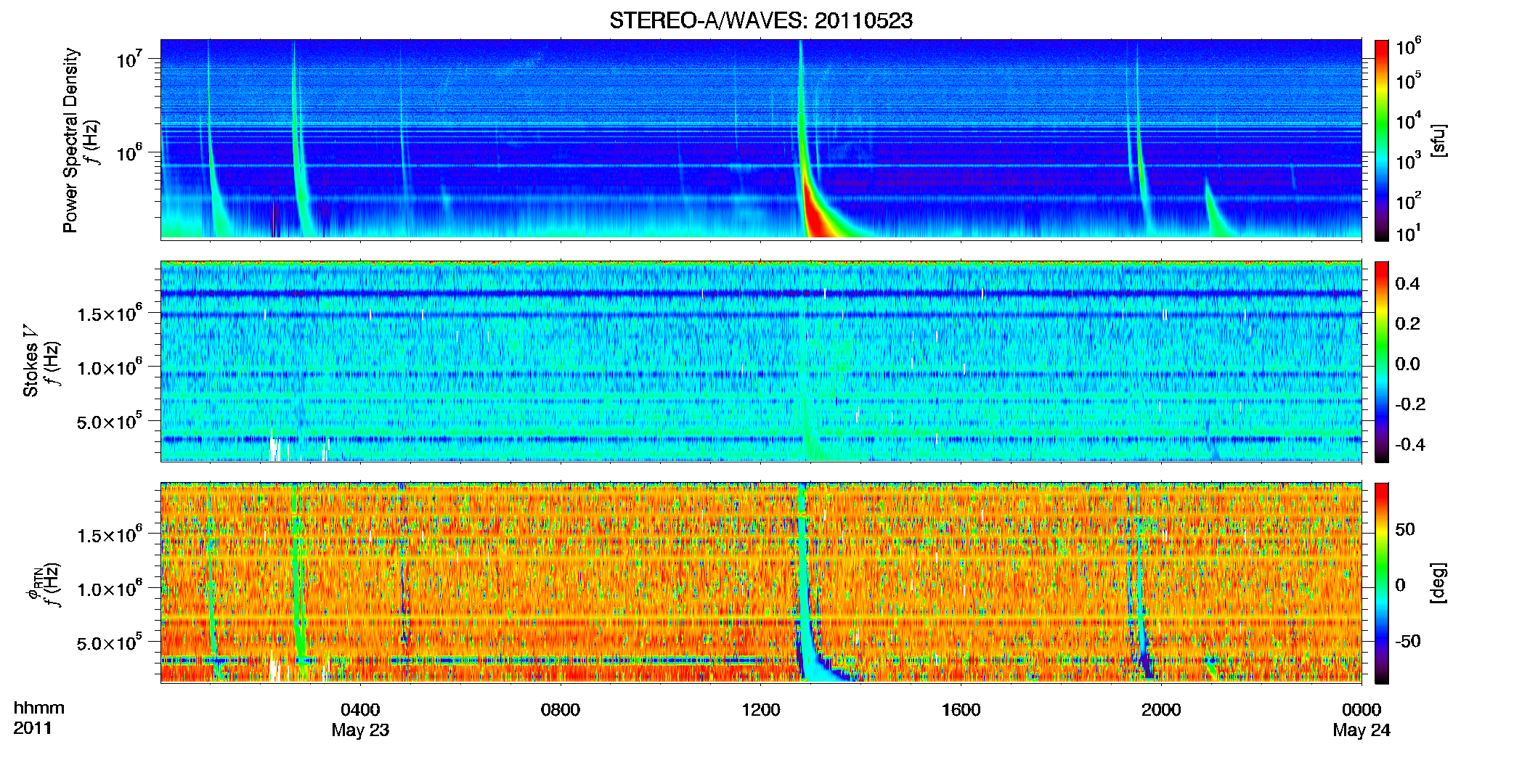Image resolution: width=1522 pixels, height=784 pixels.
Task: Click the 5.0×10^5 tick on the φRTN panel
Action: pyautogui.click(x=111, y=642)
